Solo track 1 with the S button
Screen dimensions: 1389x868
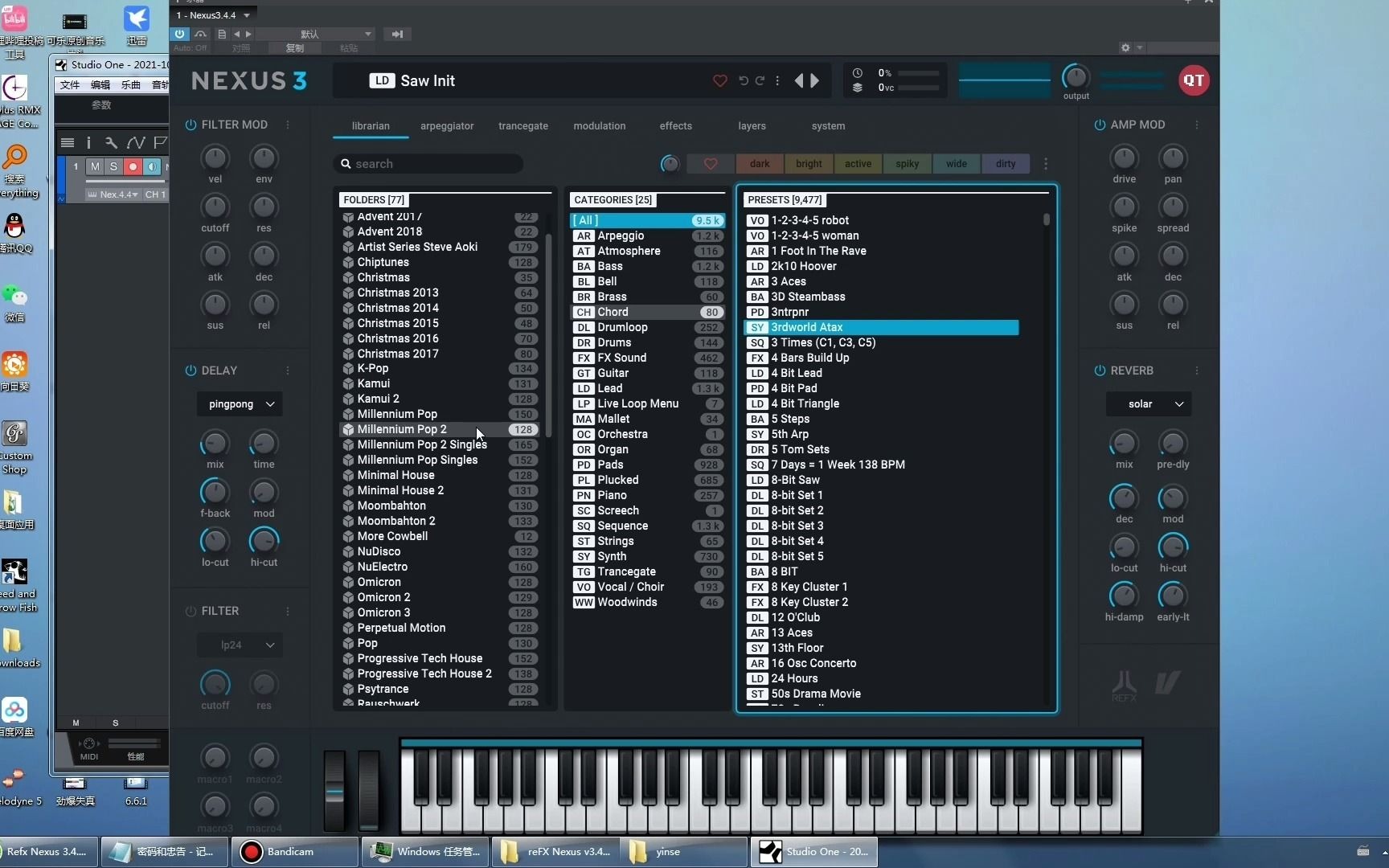[114, 166]
